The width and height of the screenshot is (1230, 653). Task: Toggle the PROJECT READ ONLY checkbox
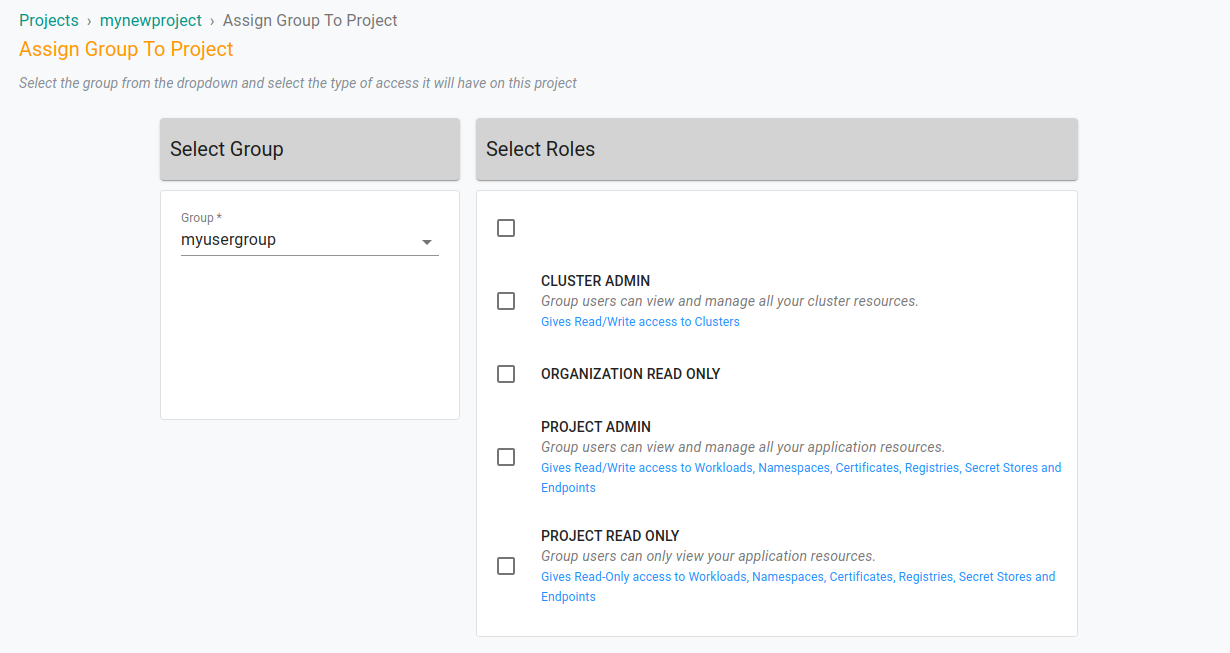tap(506, 566)
